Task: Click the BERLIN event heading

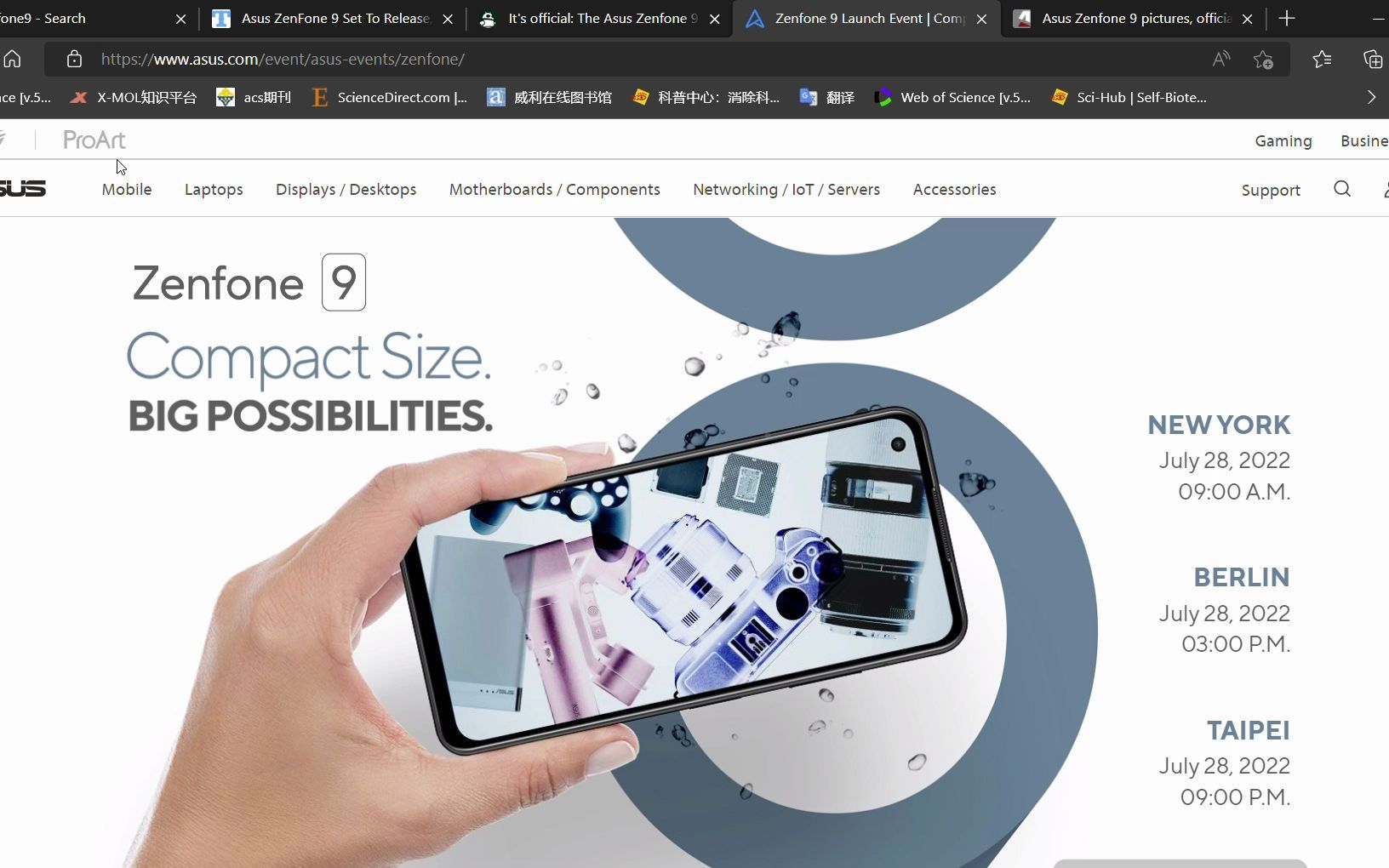Action: [1241, 577]
